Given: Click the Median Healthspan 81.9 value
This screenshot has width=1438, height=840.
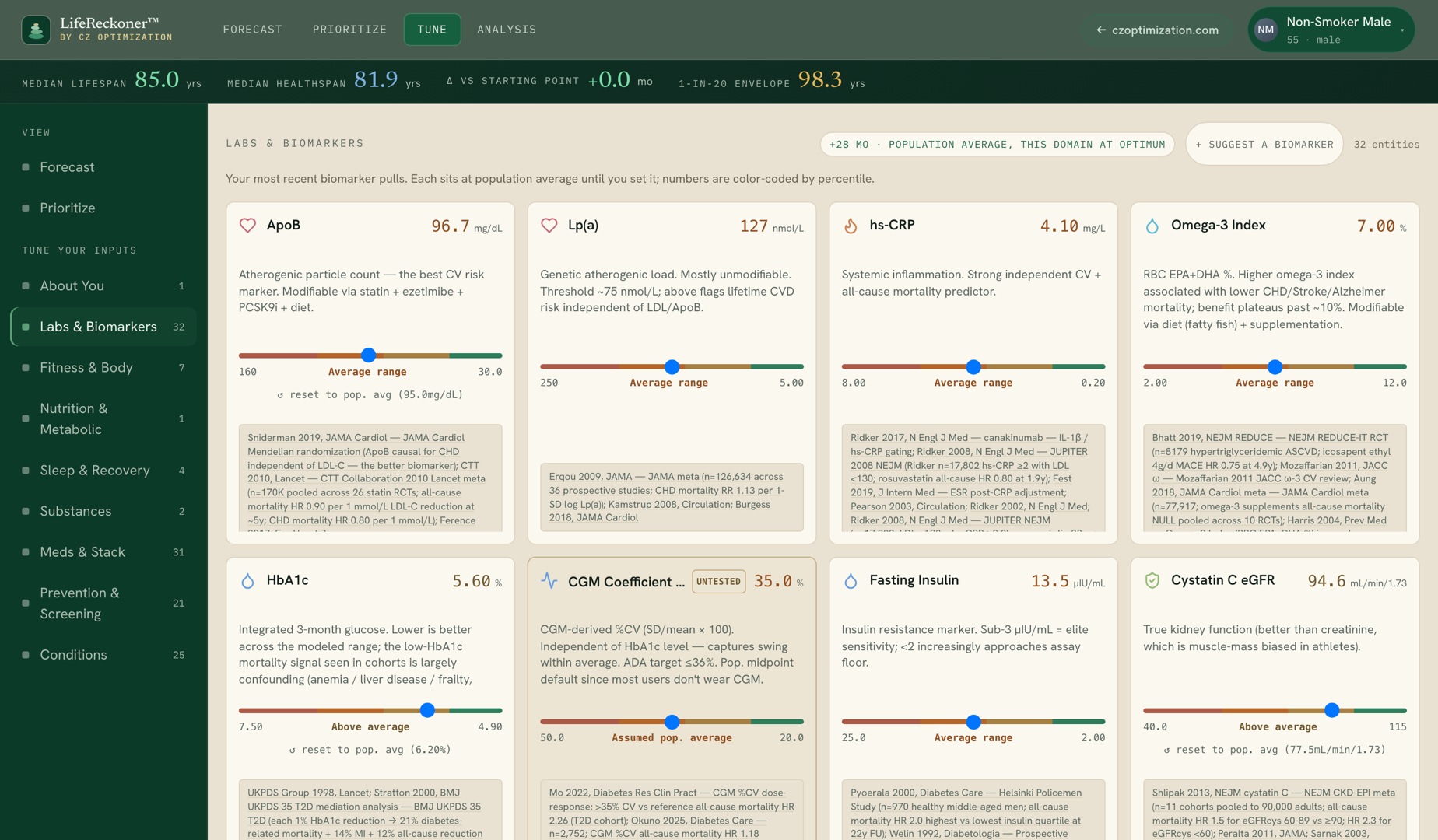Looking at the screenshot, I should [376, 80].
